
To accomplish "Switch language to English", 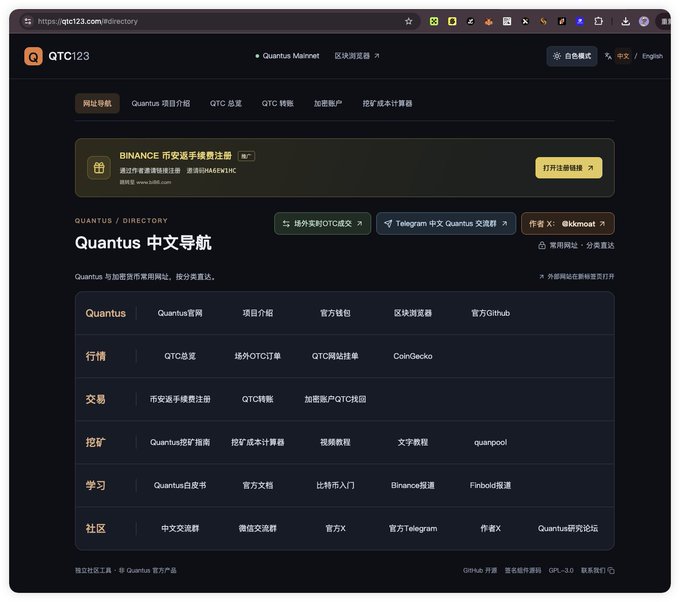I will 652,56.
